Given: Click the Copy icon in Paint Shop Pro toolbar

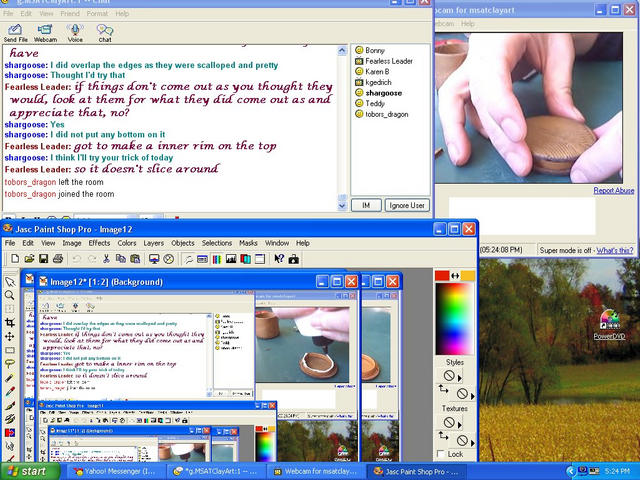Looking at the screenshot, I should tap(120, 259).
